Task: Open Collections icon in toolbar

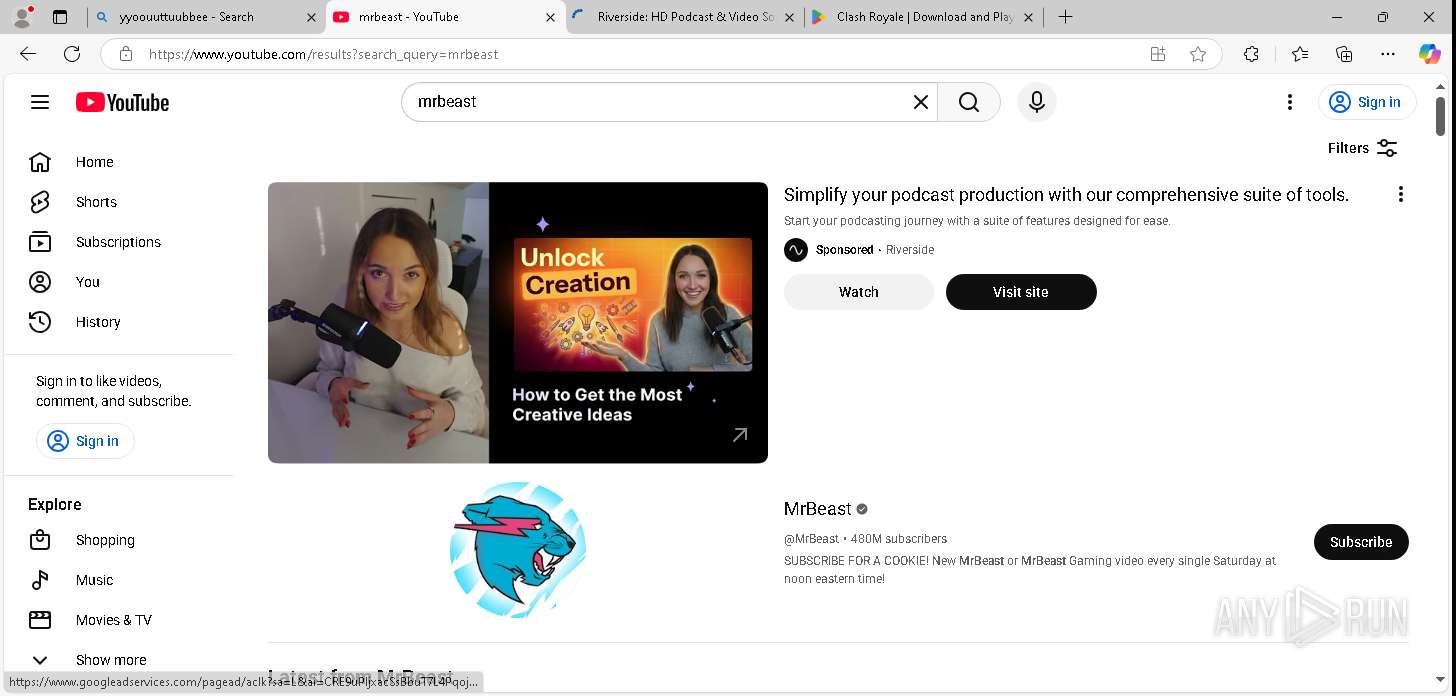Action: 1344,54
